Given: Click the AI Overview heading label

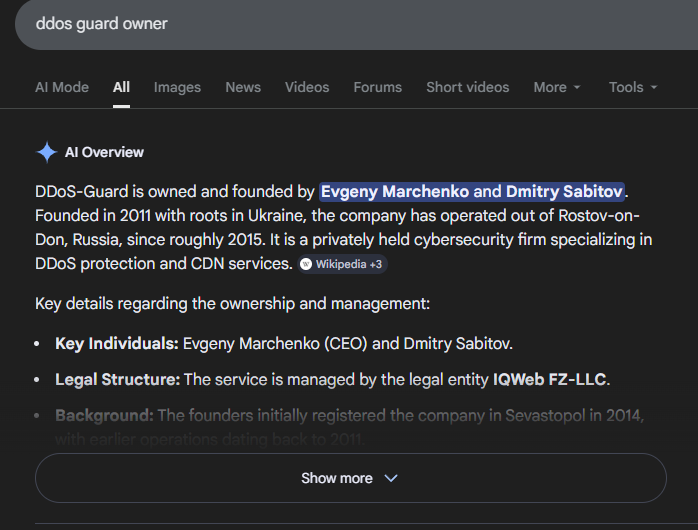Looking at the screenshot, I should (104, 152).
